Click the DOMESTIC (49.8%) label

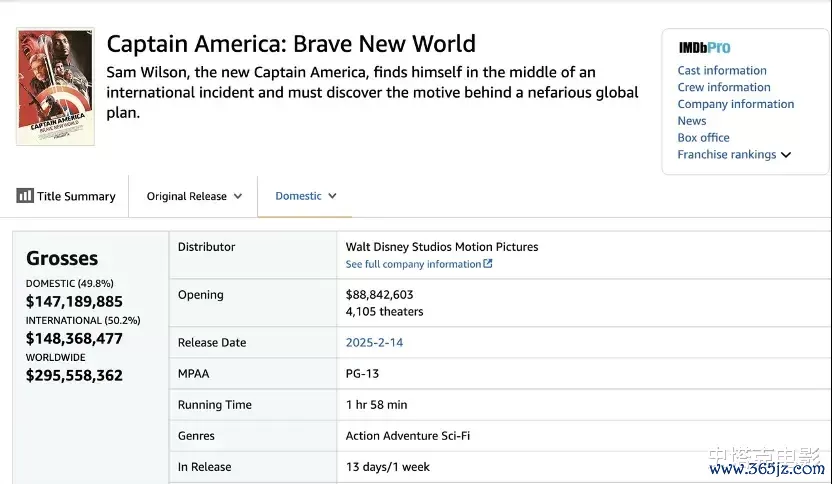tap(70, 283)
